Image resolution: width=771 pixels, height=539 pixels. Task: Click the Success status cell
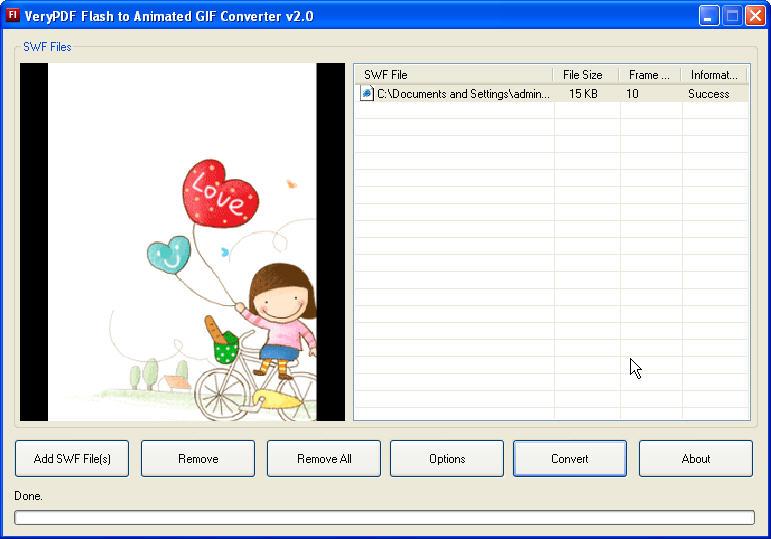(x=709, y=93)
